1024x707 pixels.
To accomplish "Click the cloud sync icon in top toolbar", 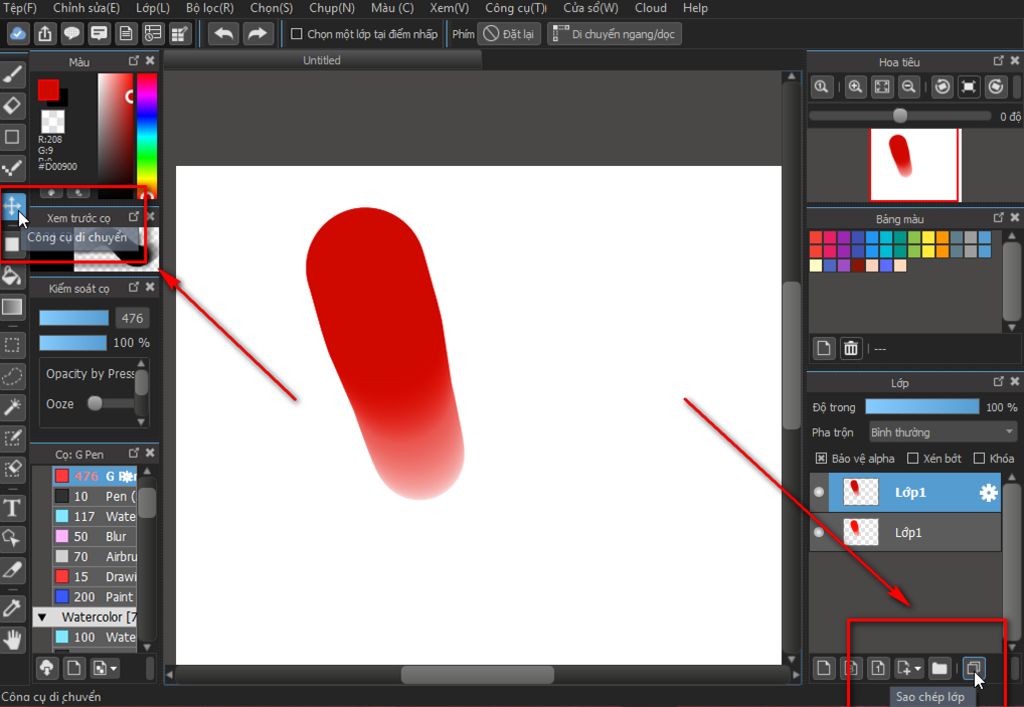I will pos(18,34).
